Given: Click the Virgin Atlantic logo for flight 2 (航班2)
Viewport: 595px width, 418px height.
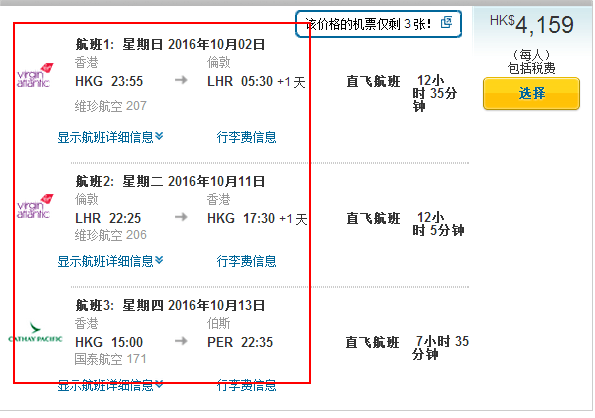Looking at the screenshot, I should (35, 206).
